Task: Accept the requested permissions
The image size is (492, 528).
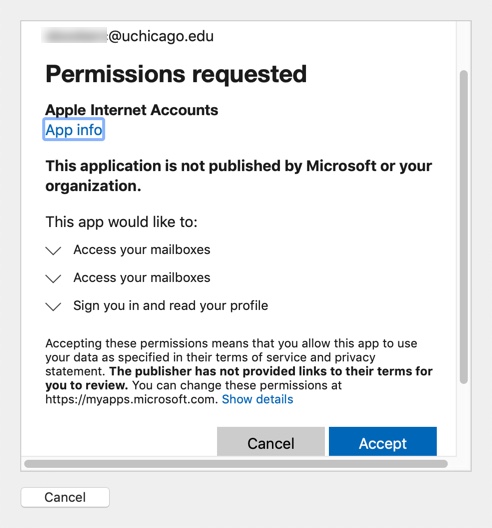Action: click(x=383, y=442)
